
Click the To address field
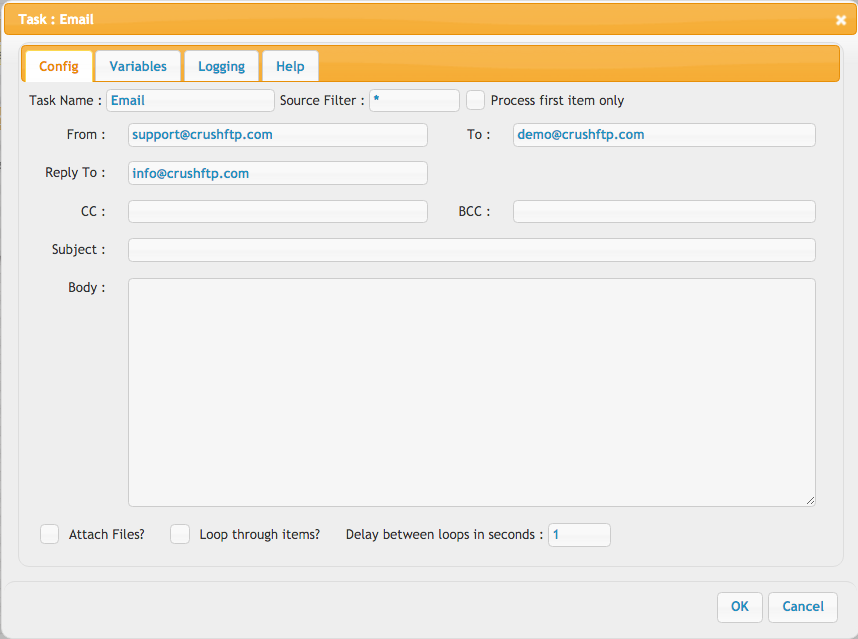click(x=664, y=135)
